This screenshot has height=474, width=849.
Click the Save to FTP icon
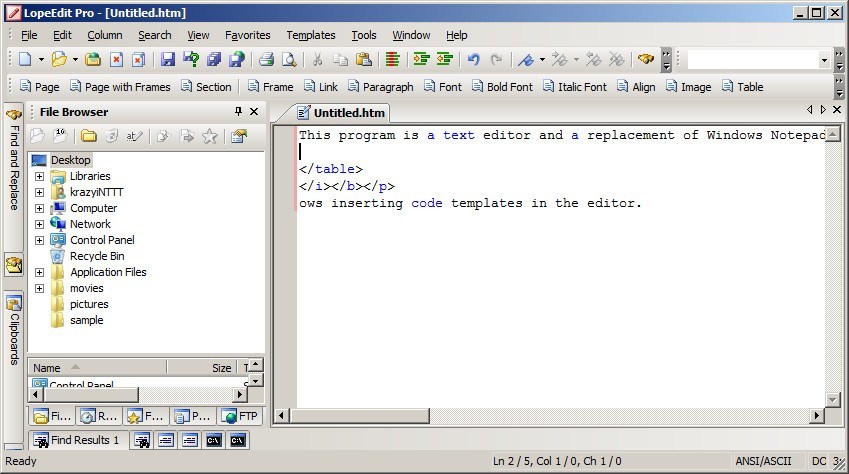pos(237,59)
